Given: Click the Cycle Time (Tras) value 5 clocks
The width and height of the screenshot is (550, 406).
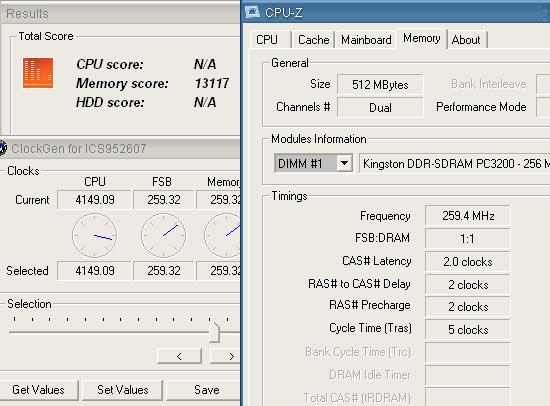Looking at the screenshot, I should point(468,330).
